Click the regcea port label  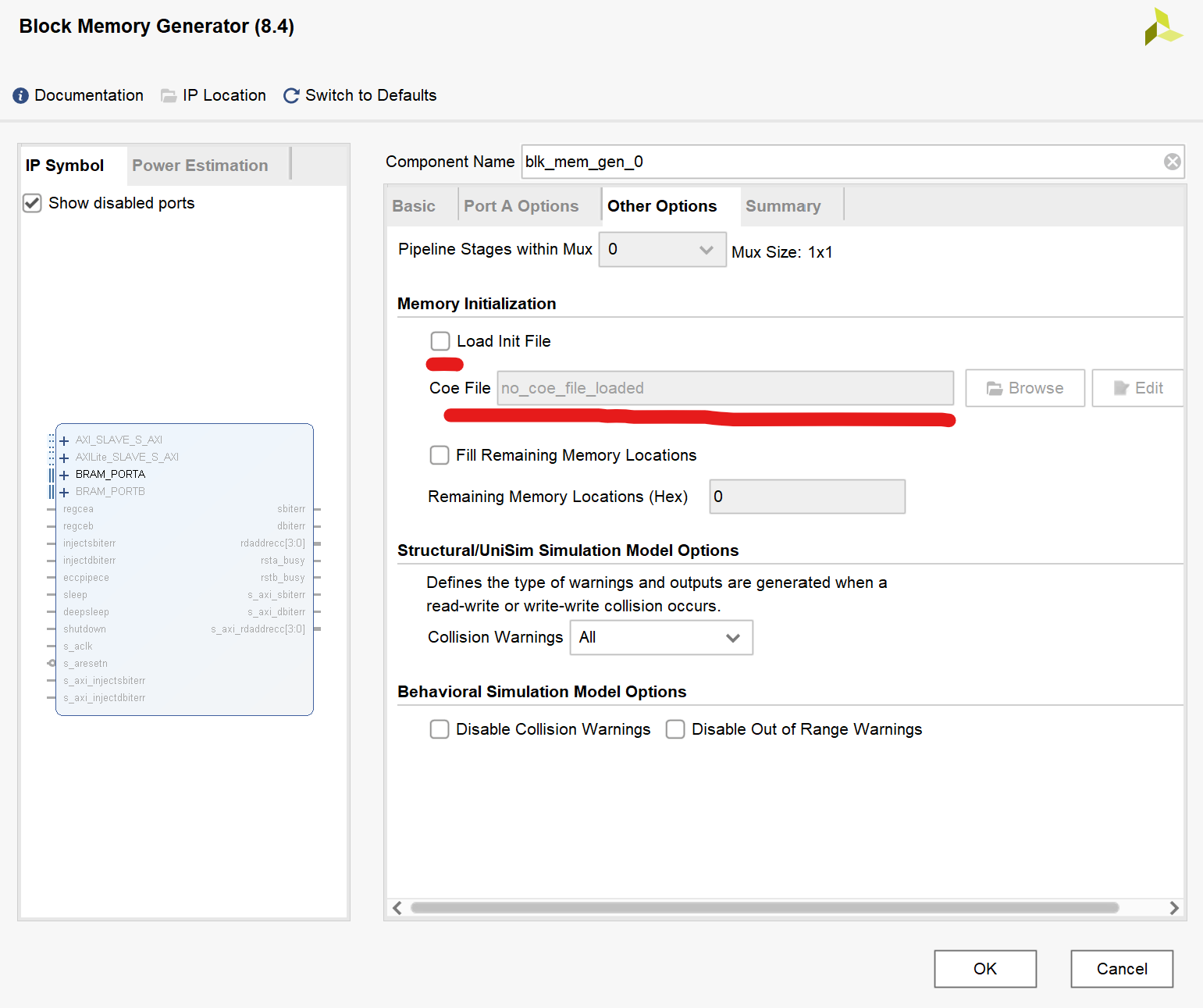tap(78, 509)
